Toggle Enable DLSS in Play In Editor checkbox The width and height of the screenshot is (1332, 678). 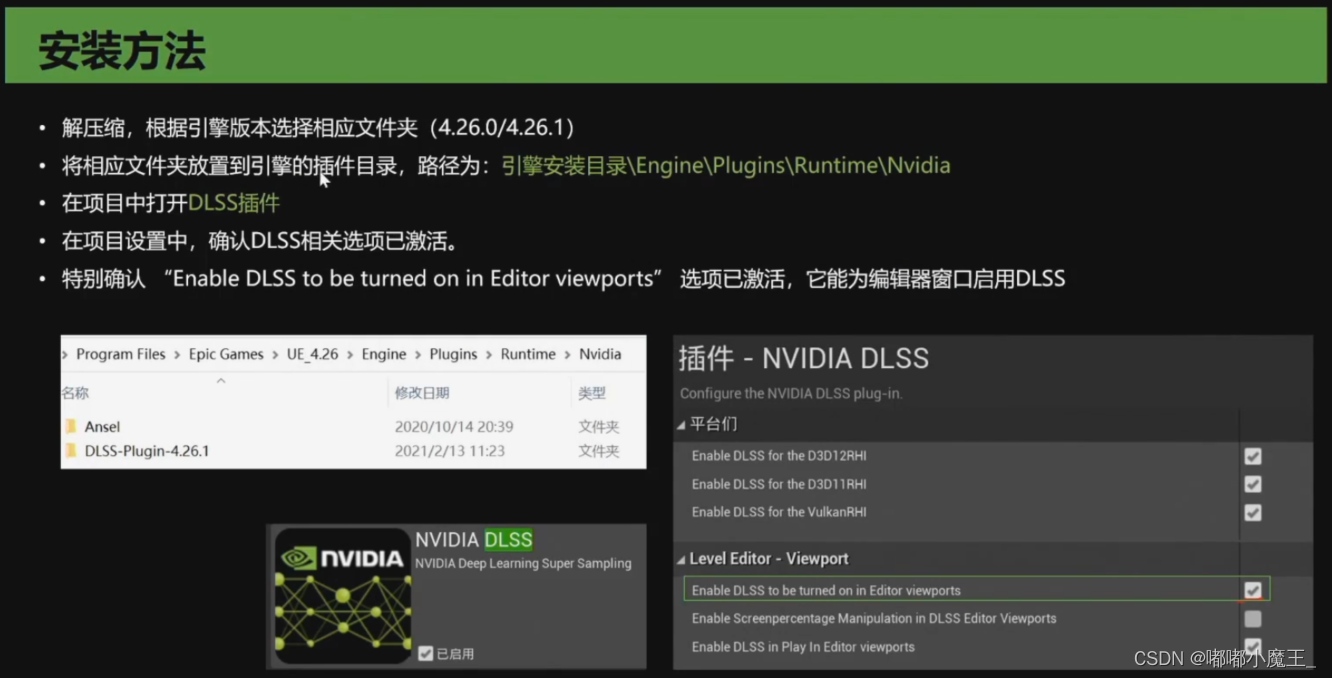(1252, 647)
